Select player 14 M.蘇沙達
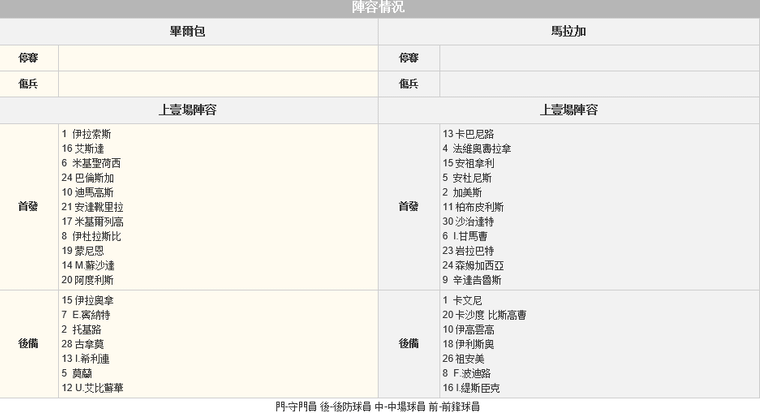The height and width of the screenshot is (413, 760). coord(88,265)
